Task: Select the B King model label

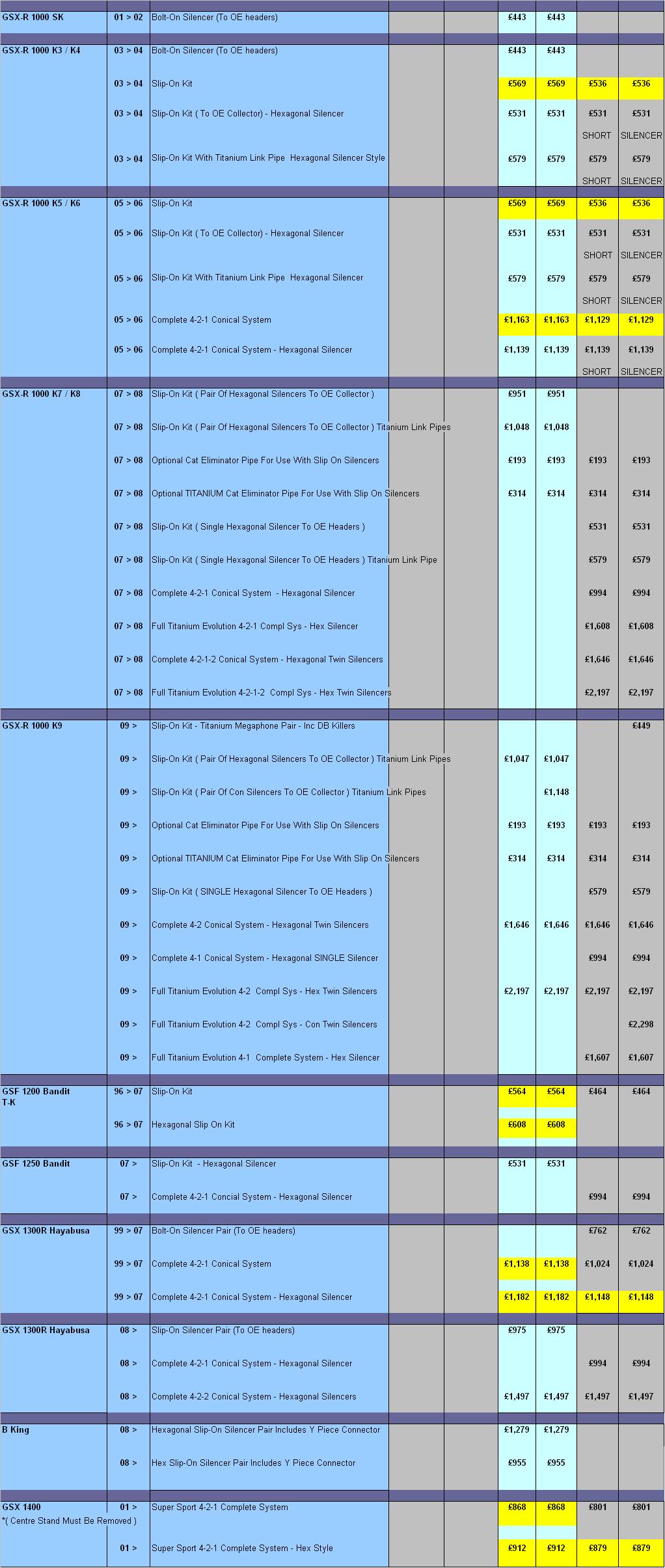Action: click(x=16, y=1429)
